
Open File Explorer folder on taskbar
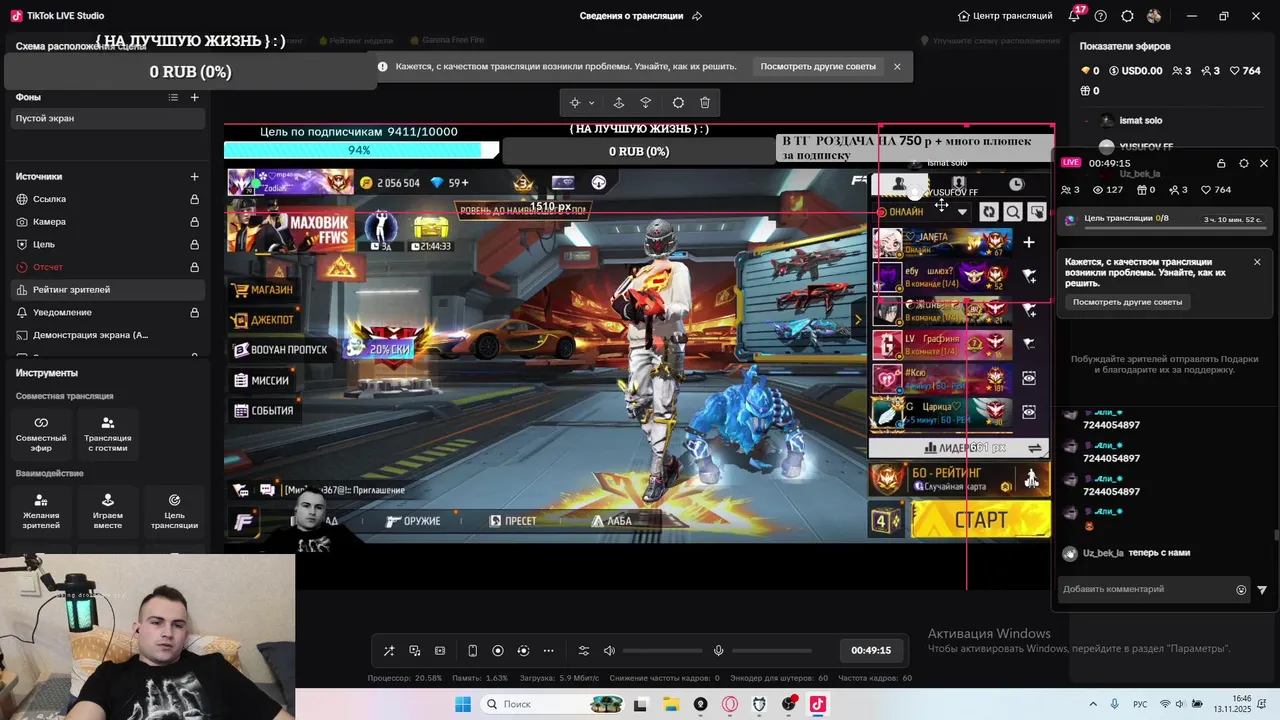[x=671, y=704]
